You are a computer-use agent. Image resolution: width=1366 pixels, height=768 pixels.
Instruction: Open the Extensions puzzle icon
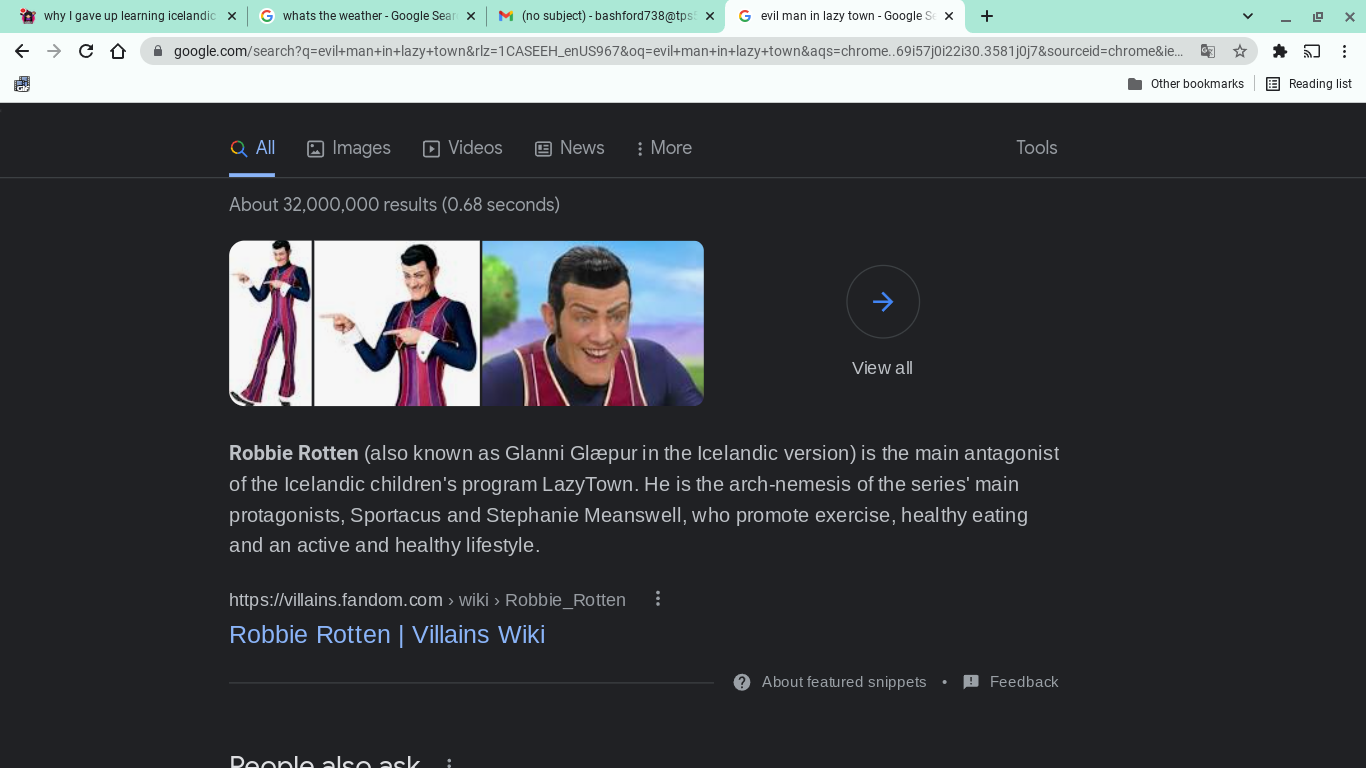tap(1280, 51)
